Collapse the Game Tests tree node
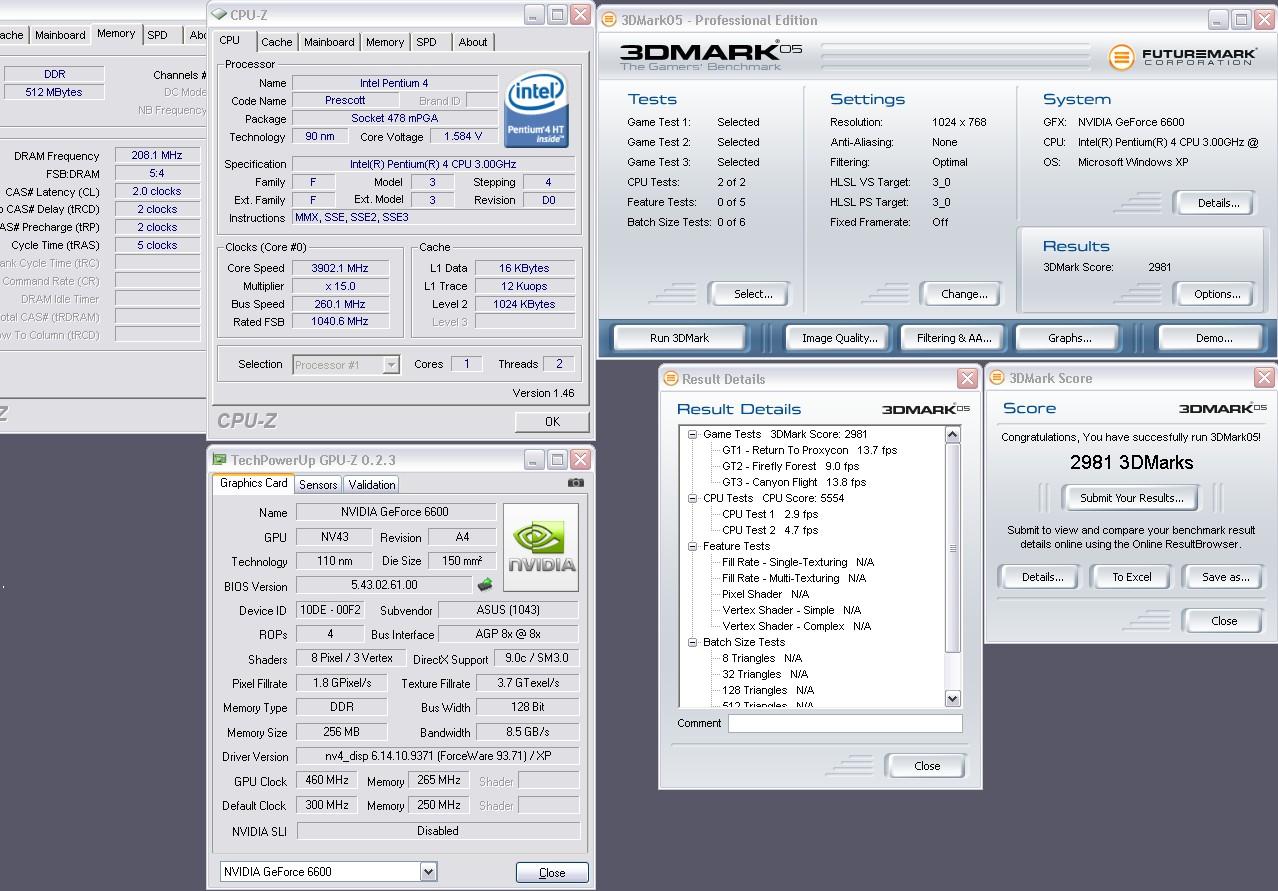The image size is (1278, 891). pyautogui.click(x=692, y=434)
